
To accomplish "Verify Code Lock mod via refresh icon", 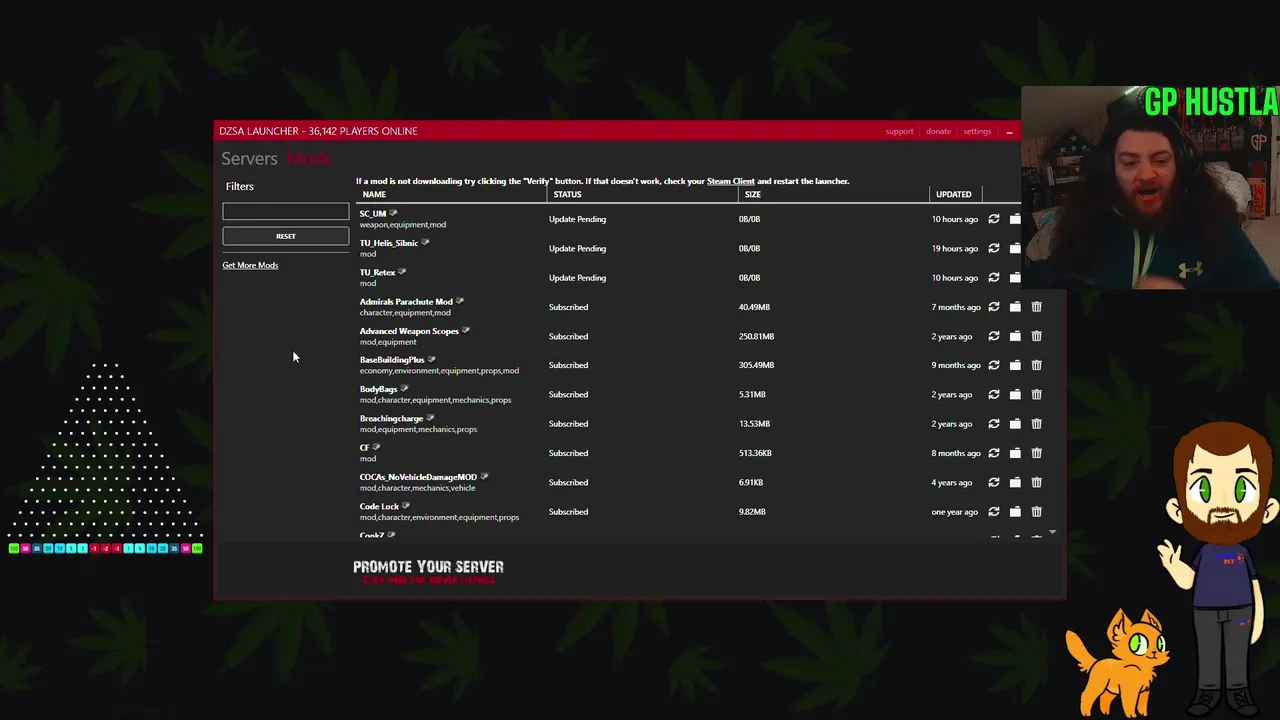I will (x=993, y=512).
